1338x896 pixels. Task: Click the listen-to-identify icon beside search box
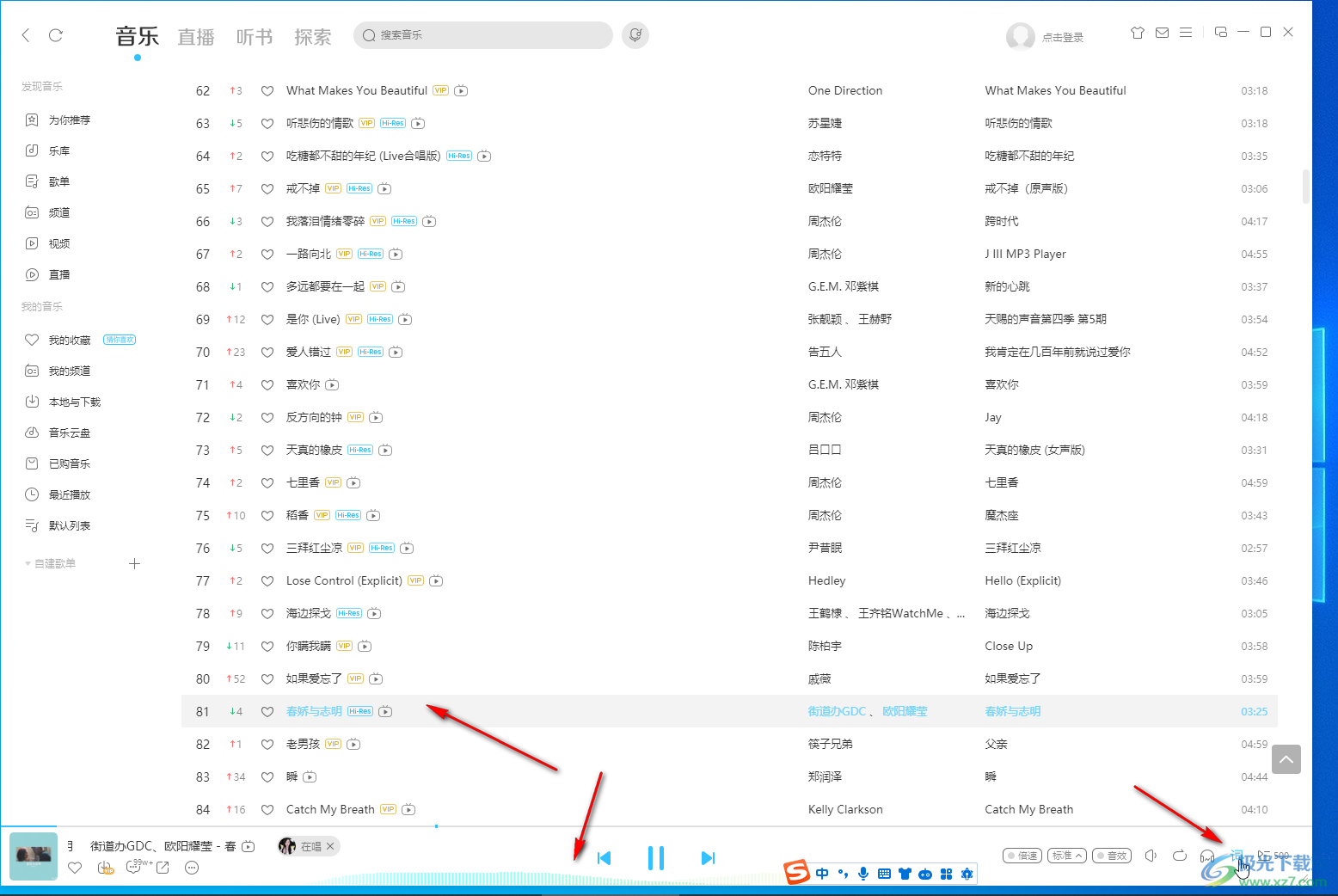[x=635, y=35]
